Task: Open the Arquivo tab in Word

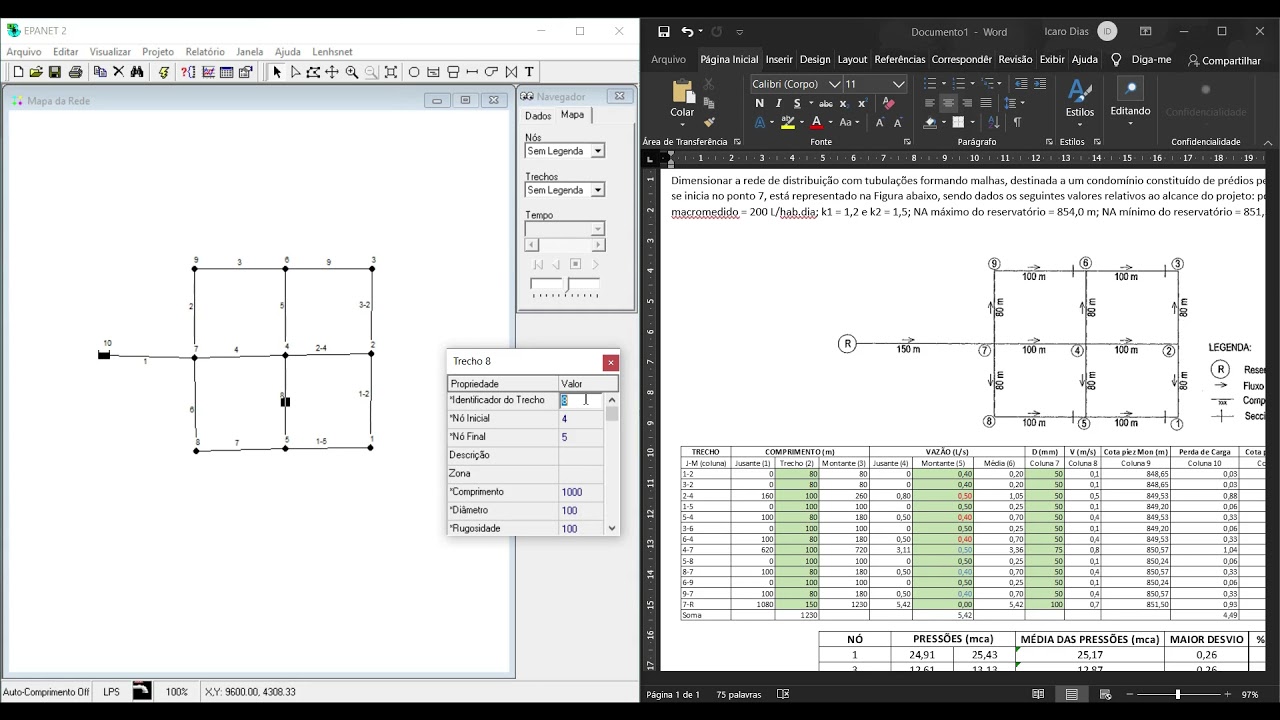Action: click(x=668, y=59)
